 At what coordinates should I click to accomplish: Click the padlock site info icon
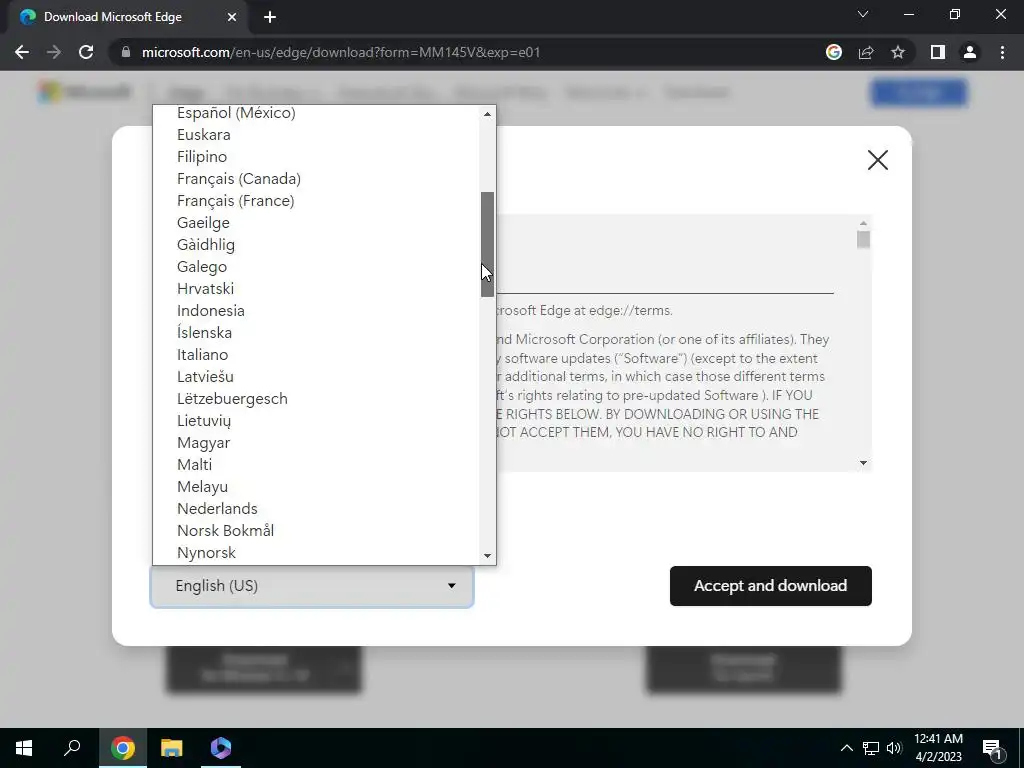[x=126, y=52]
